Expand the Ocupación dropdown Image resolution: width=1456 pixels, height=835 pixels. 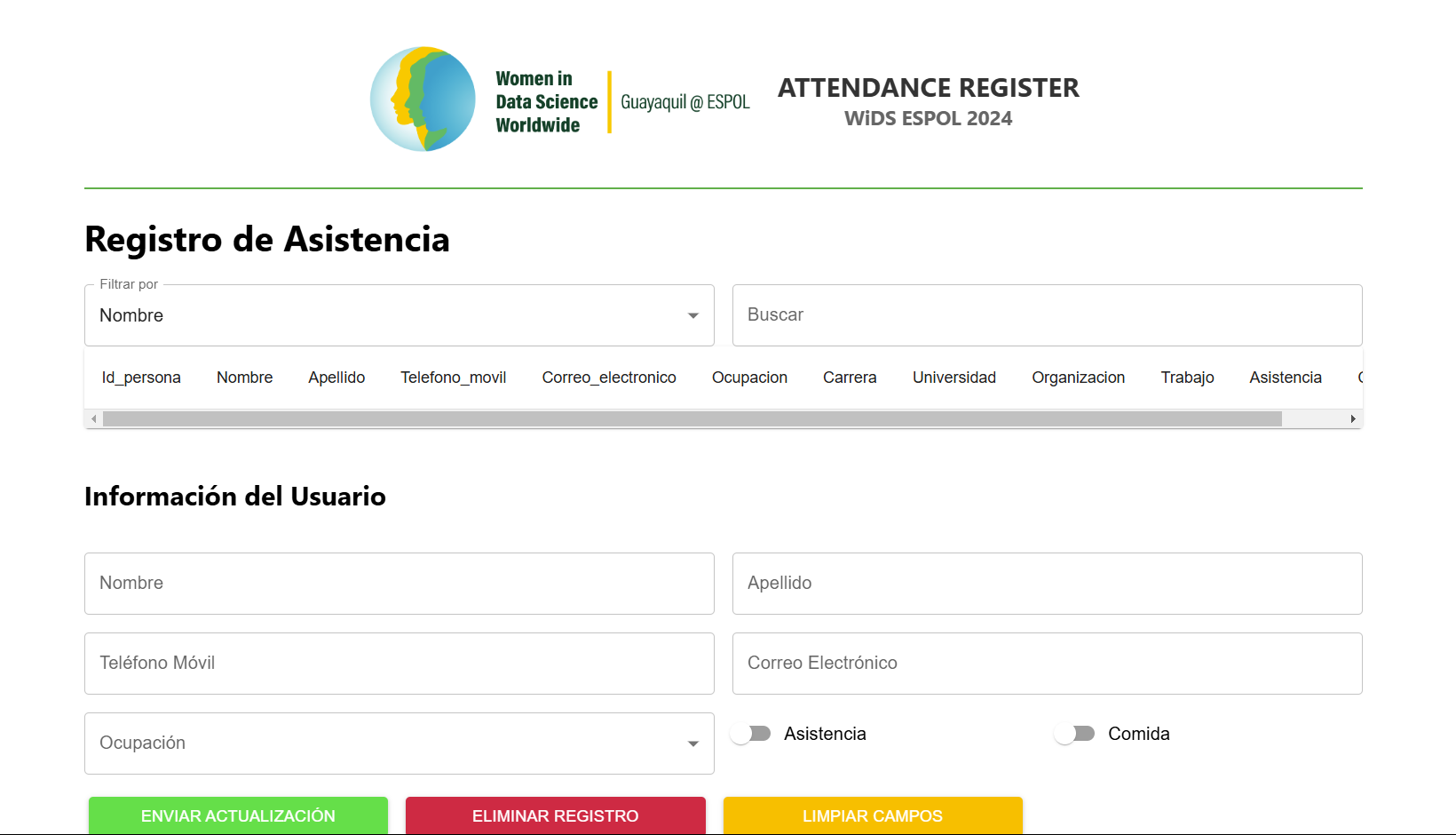click(400, 744)
